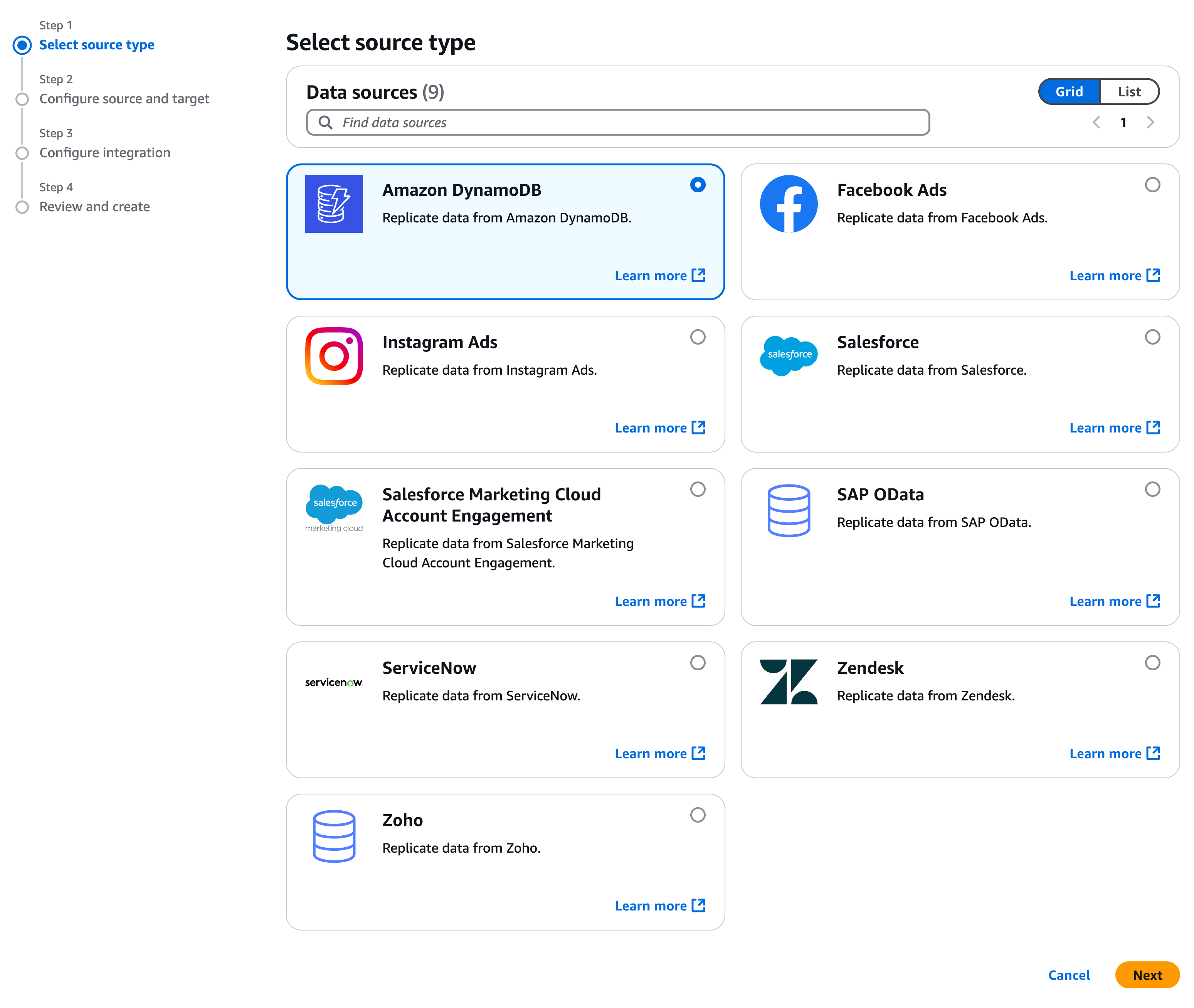The image size is (1194, 1008).
Task: Select the Zoho radio button
Action: click(698, 815)
